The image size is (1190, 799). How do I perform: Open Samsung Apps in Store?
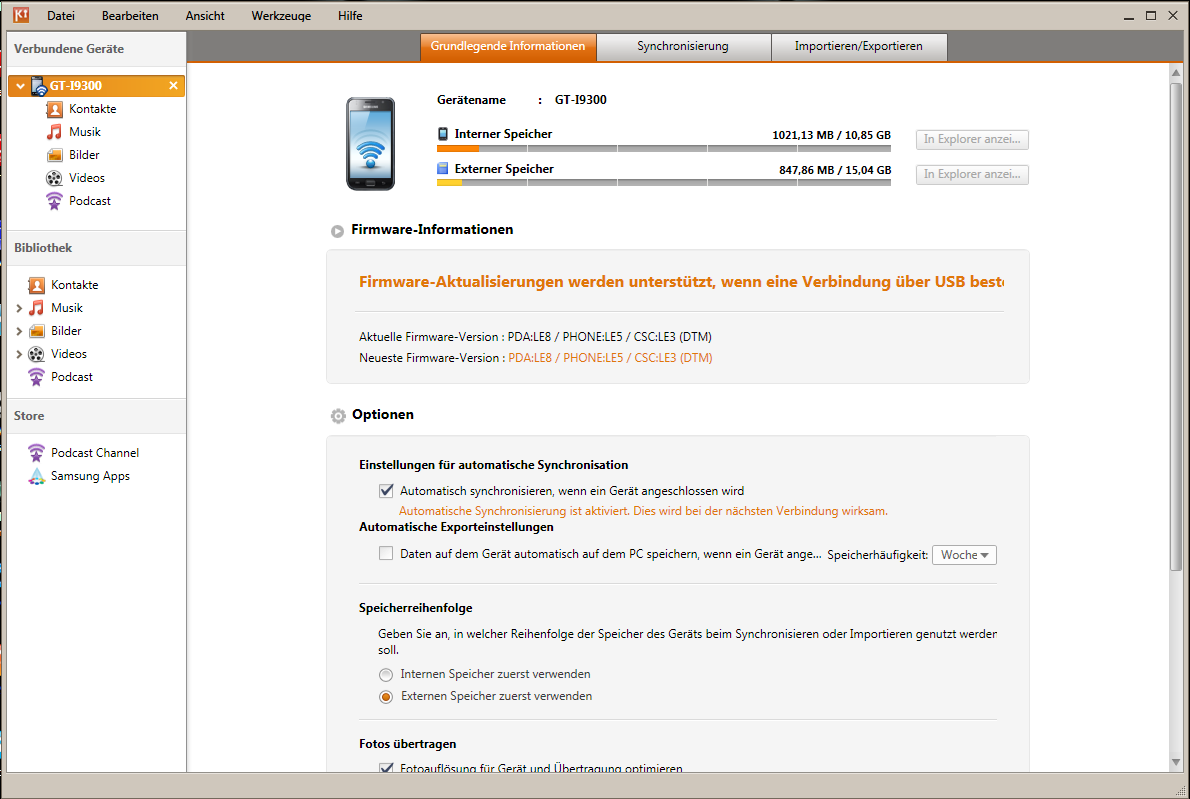[90, 477]
